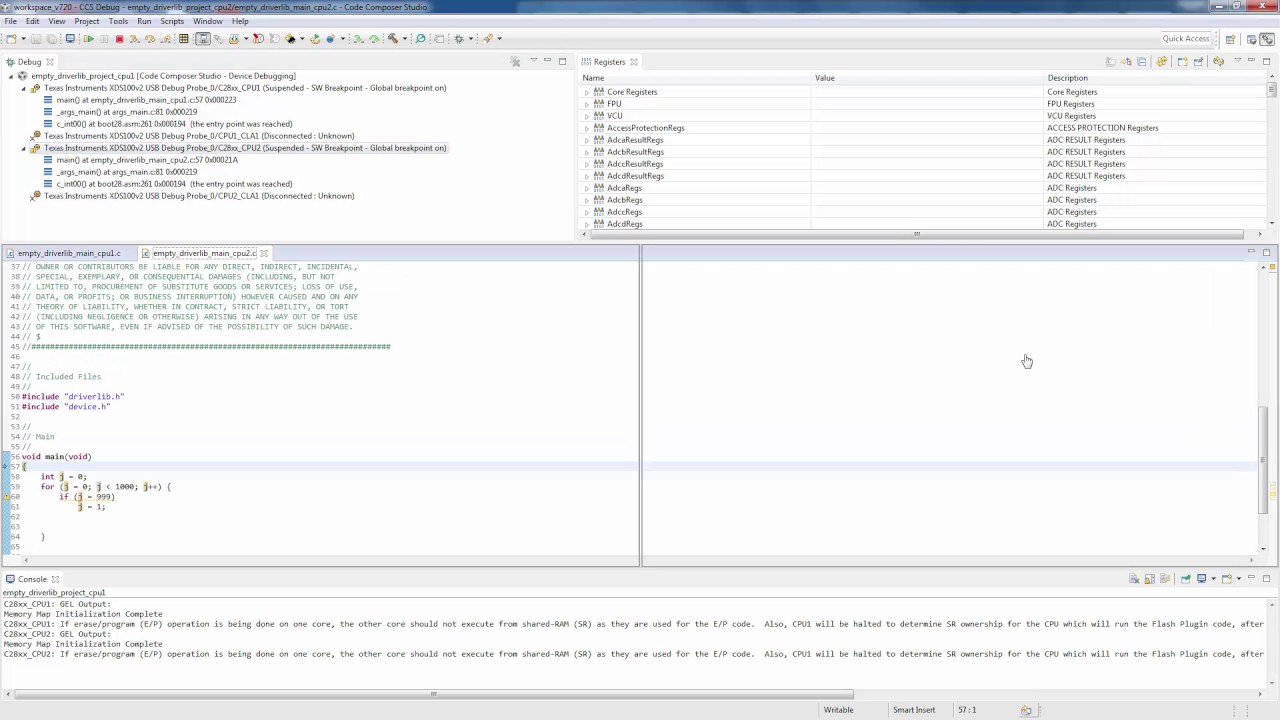This screenshot has width=1280, height=720.
Task: Click Scroll Lock icon in Console view
Action: coord(1150,579)
